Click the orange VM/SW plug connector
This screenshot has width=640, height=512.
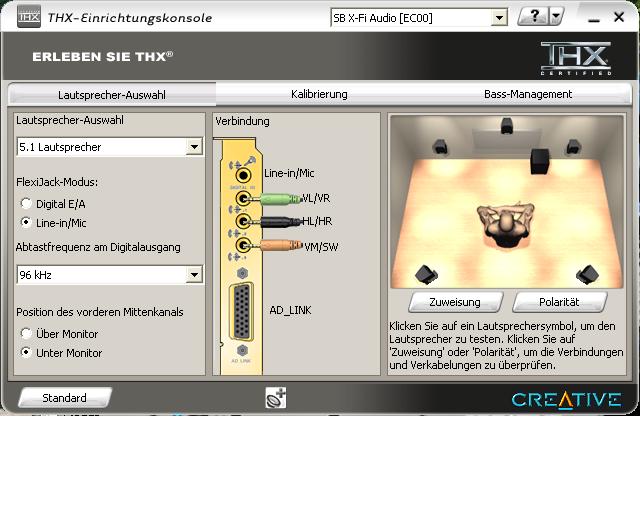pyautogui.click(x=281, y=245)
